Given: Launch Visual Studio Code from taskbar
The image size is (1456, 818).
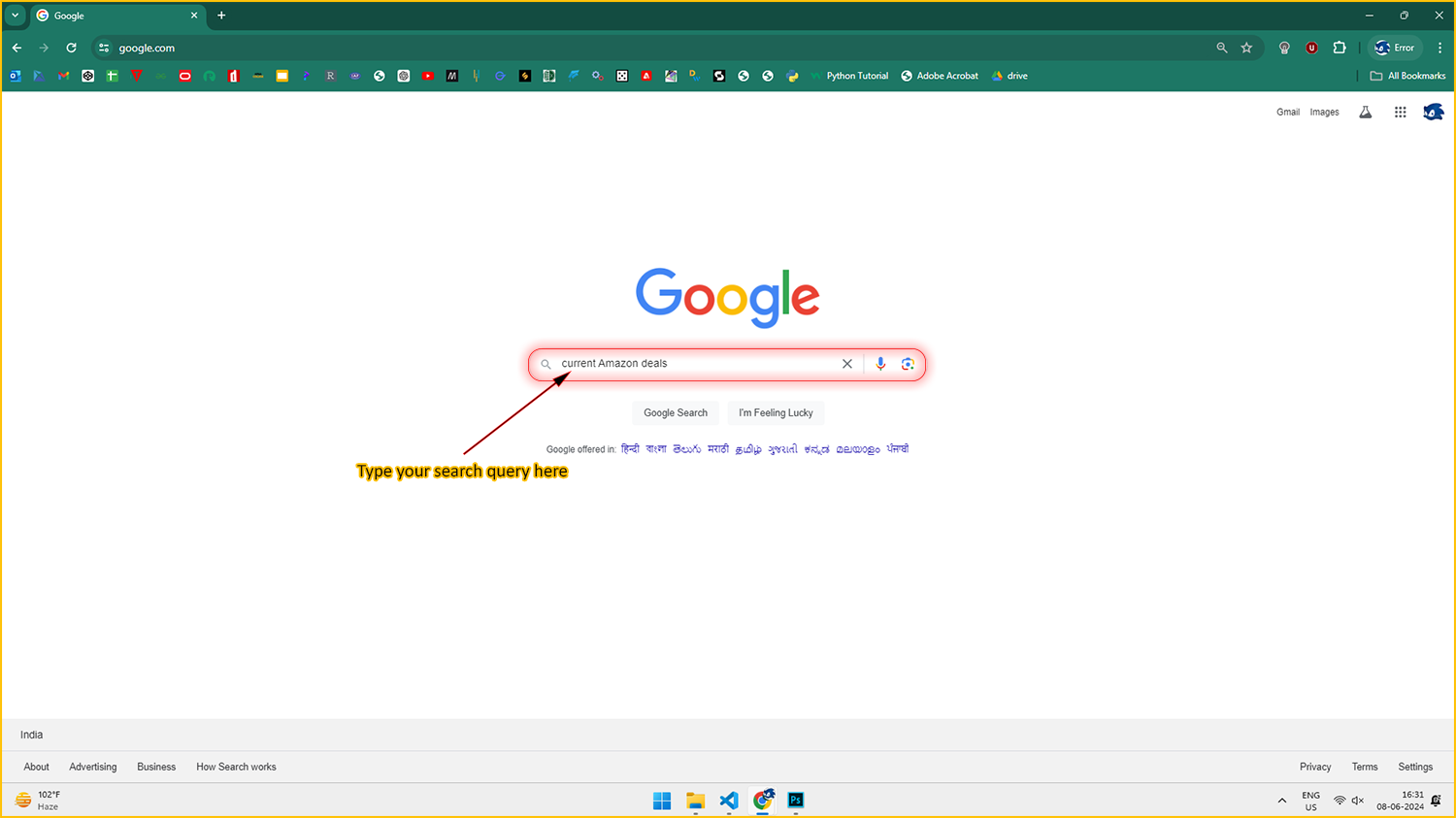Looking at the screenshot, I should pos(729,801).
